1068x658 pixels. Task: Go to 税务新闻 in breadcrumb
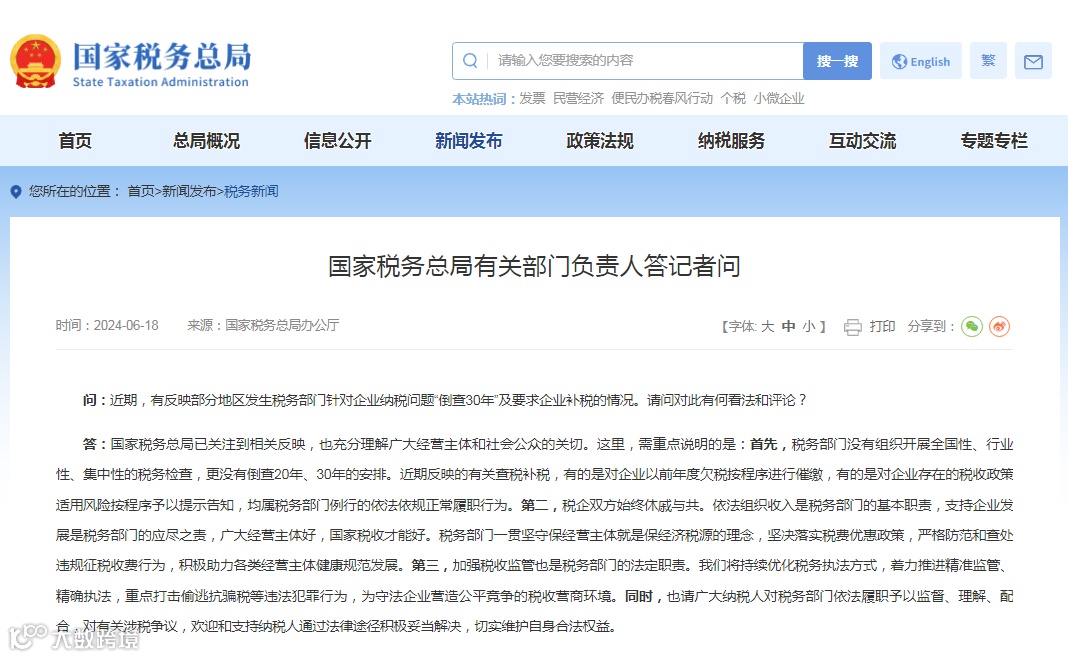[x=251, y=191]
